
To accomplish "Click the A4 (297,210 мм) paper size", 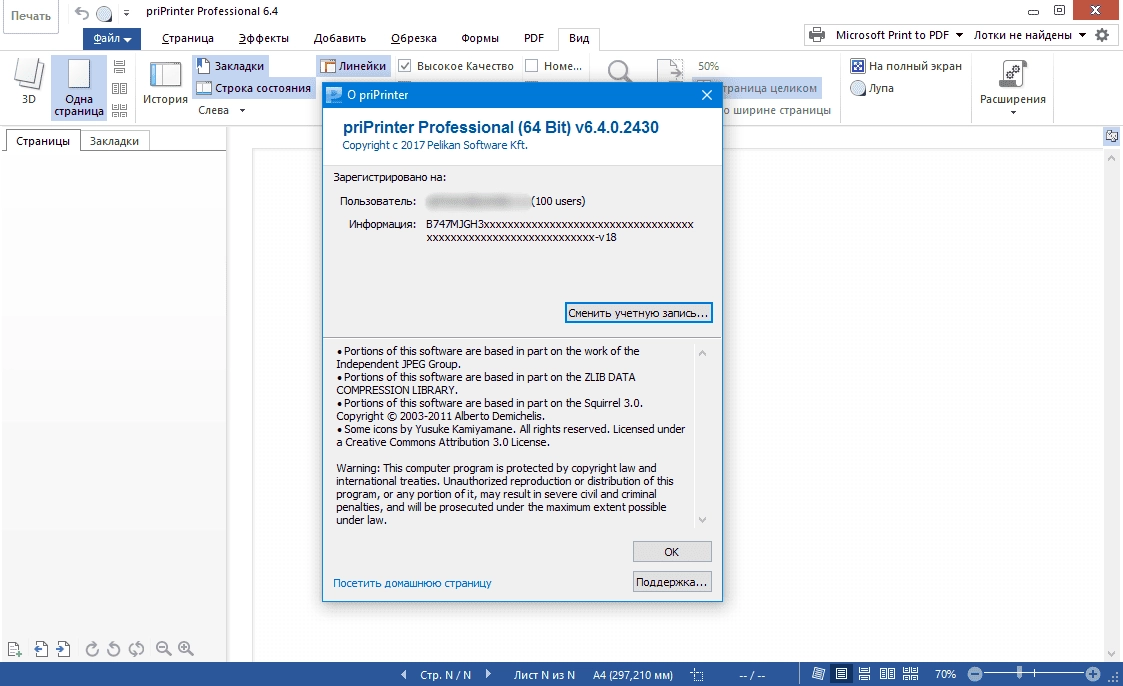I will 632,675.
